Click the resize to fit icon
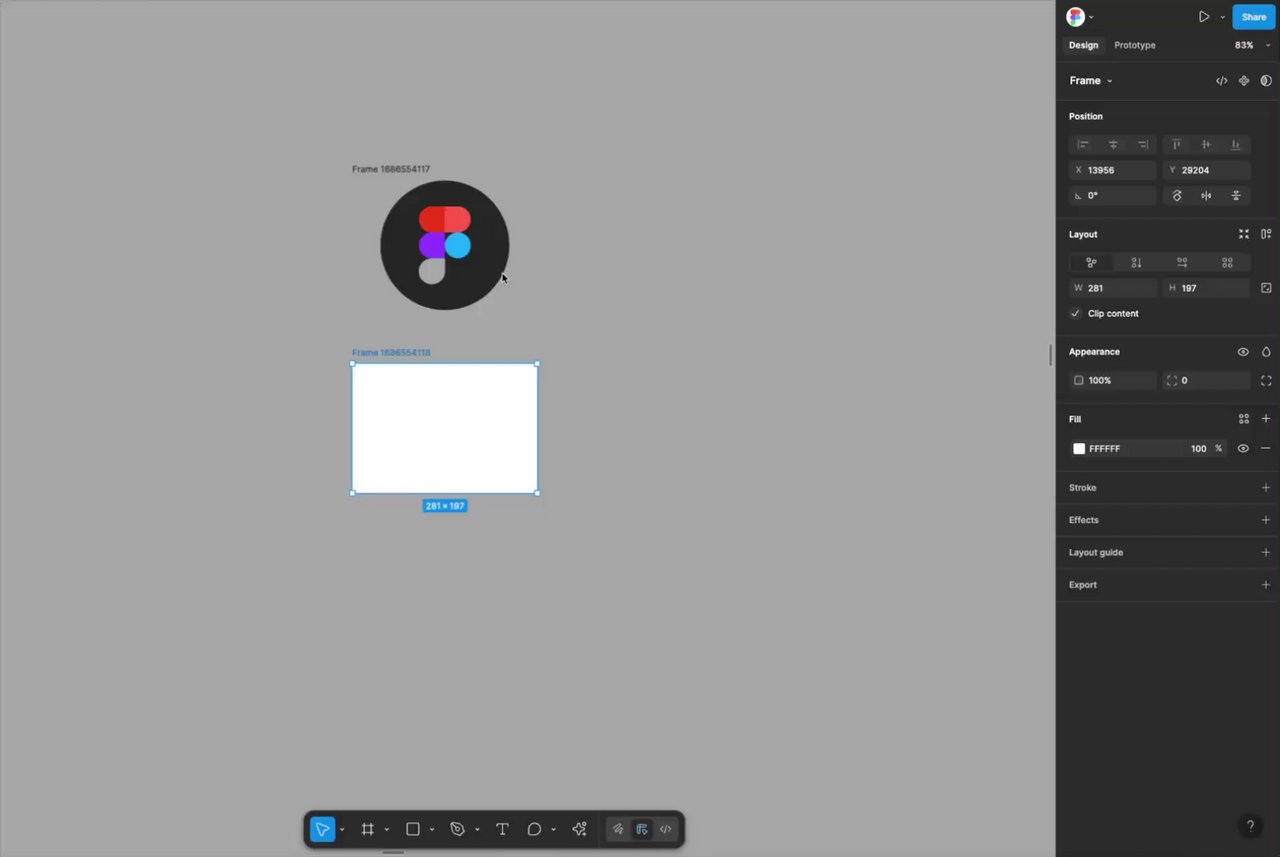The image size is (1280, 857). point(1266,288)
